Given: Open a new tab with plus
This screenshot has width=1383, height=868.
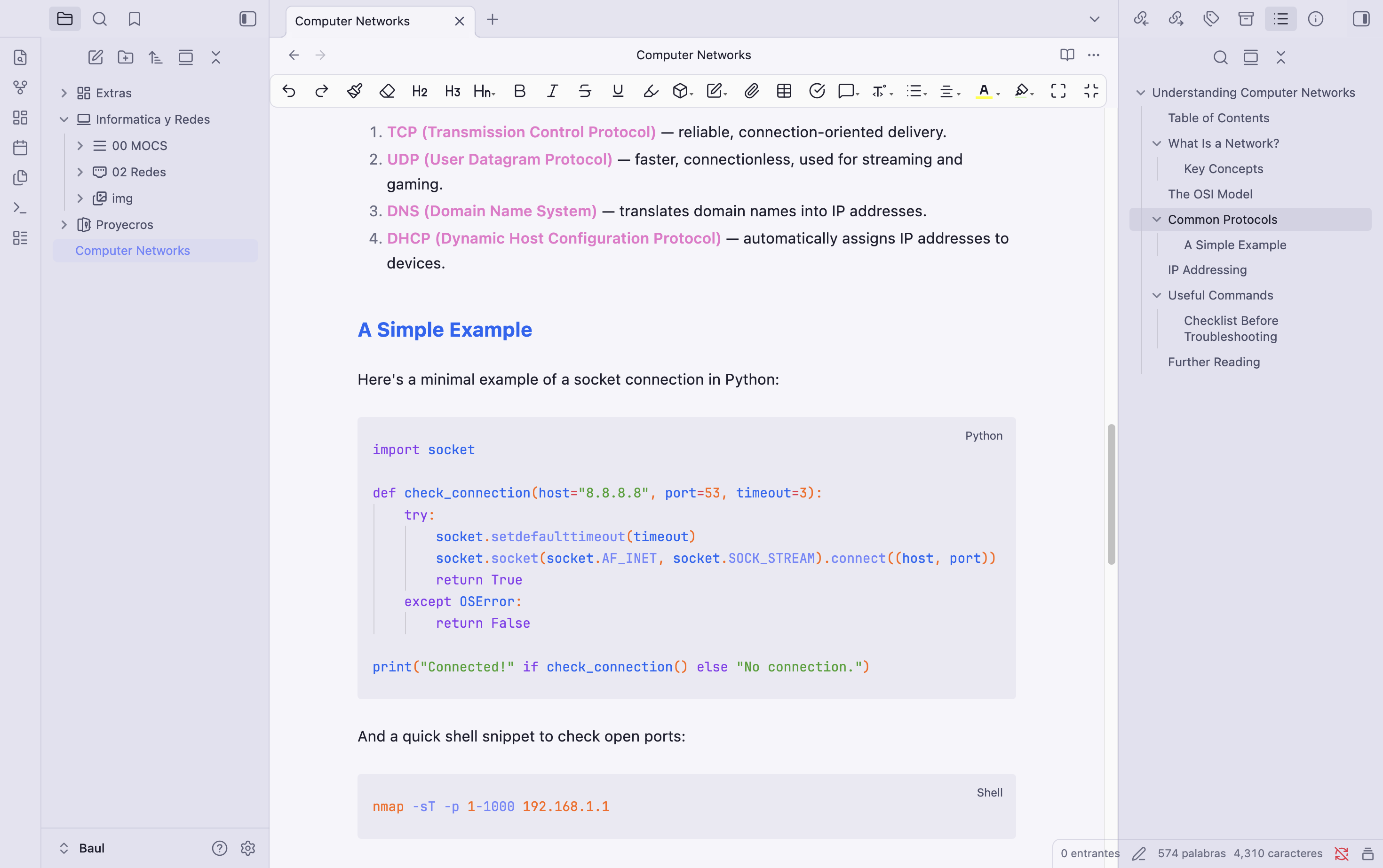Looking at the screenshot, I should coord(492,20).
